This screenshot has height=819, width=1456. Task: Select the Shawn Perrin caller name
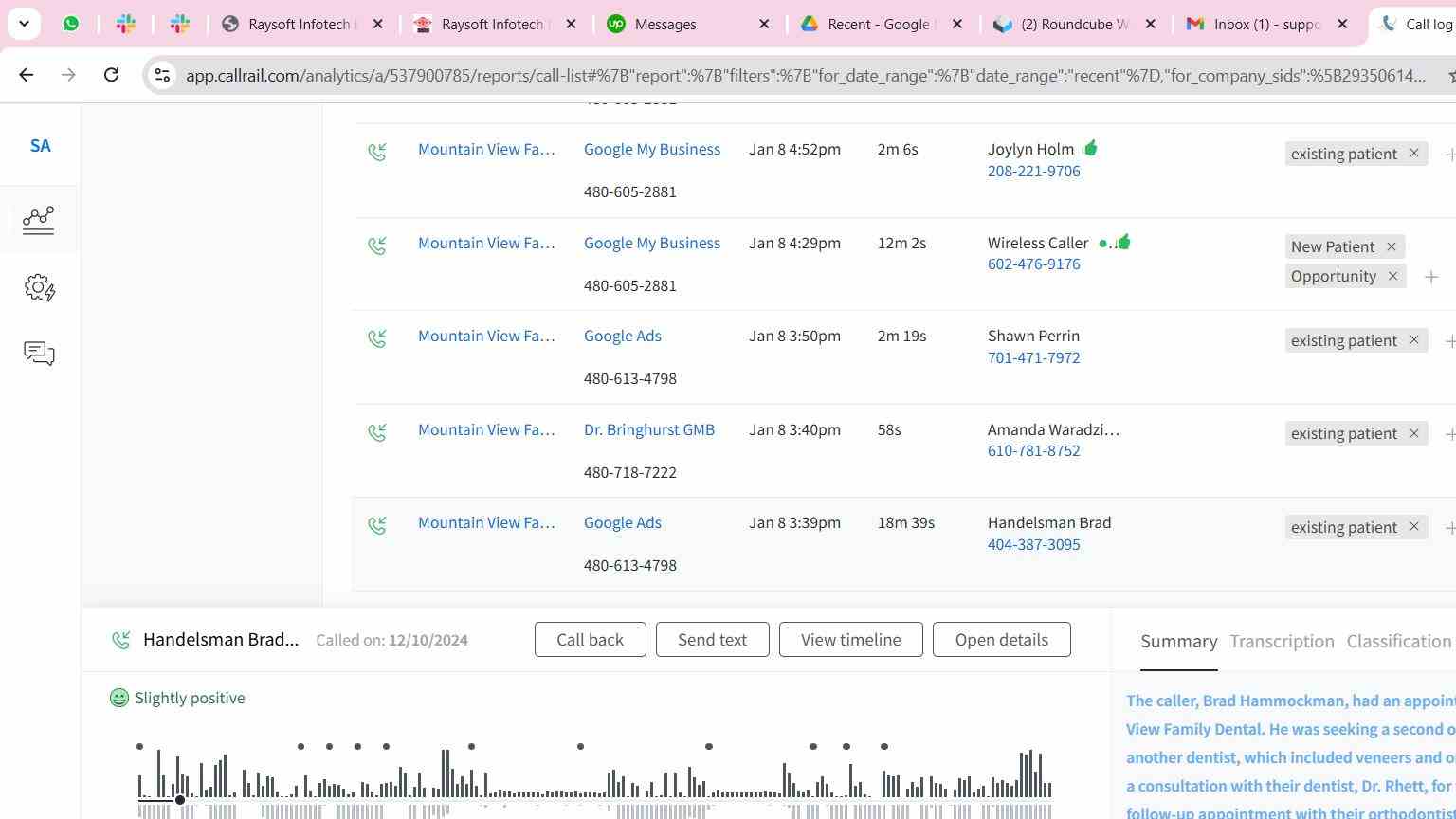[x=1033, y=336]
